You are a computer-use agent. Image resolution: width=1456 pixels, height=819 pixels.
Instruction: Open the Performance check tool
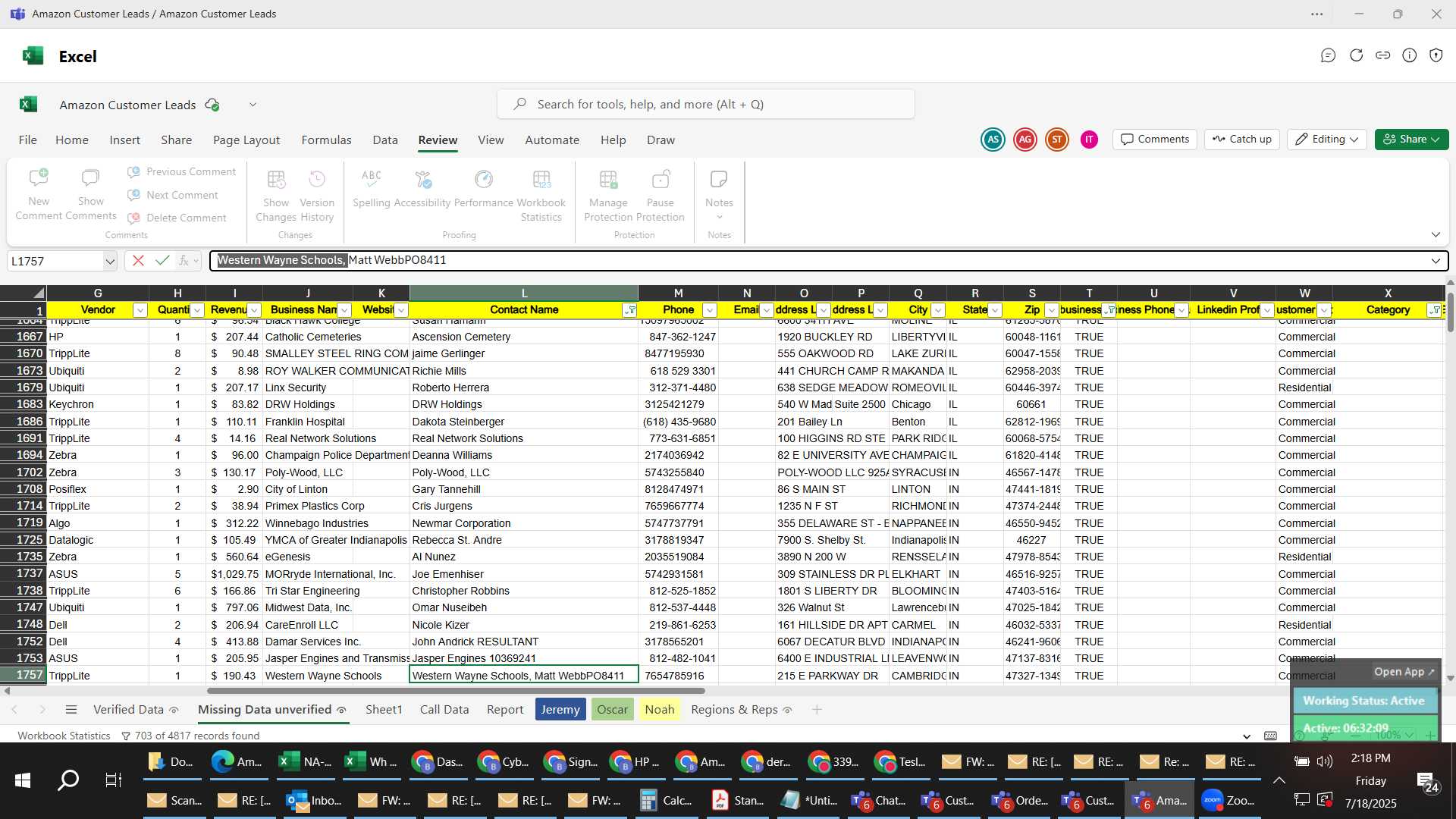click(484, 189)
